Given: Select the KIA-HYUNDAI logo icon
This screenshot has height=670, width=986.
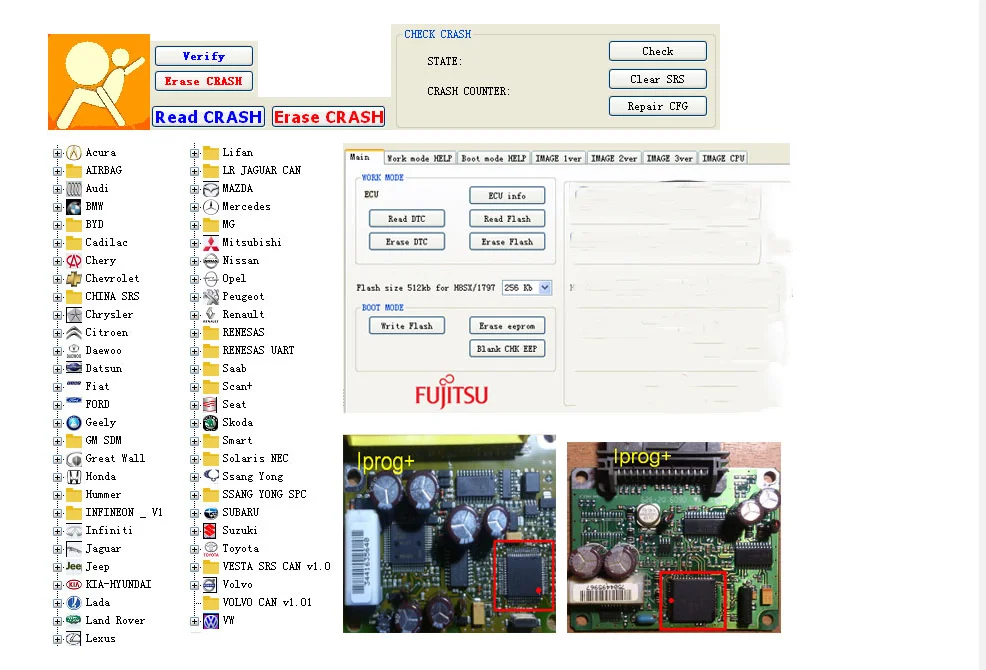Looking at the screenshot, I should tap(74, 584).
